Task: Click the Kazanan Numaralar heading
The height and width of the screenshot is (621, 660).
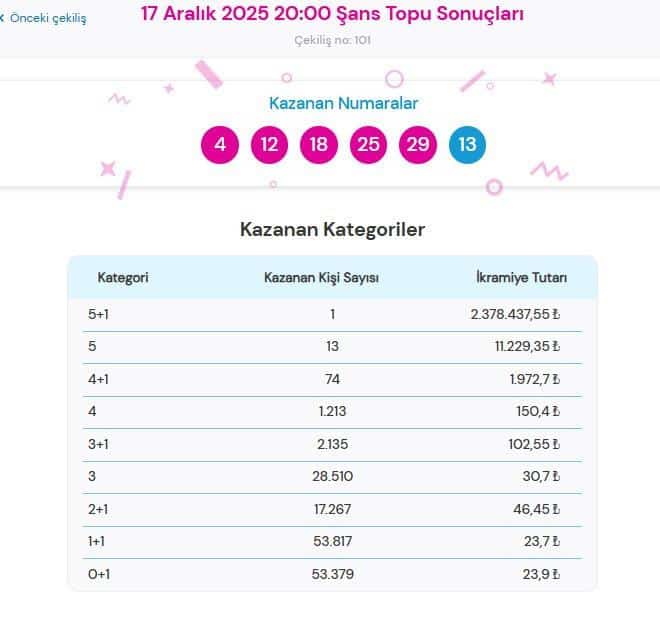Action: pyautogui.click(x=343, y=103)
